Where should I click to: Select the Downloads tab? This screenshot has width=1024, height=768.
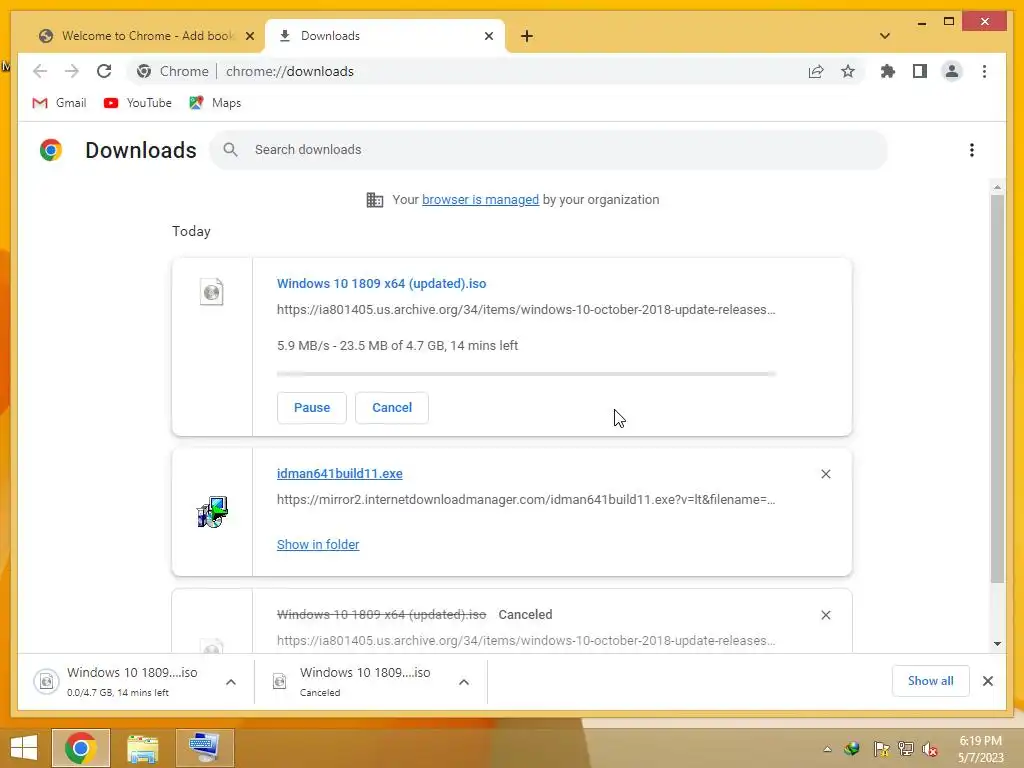pos(385,36)
